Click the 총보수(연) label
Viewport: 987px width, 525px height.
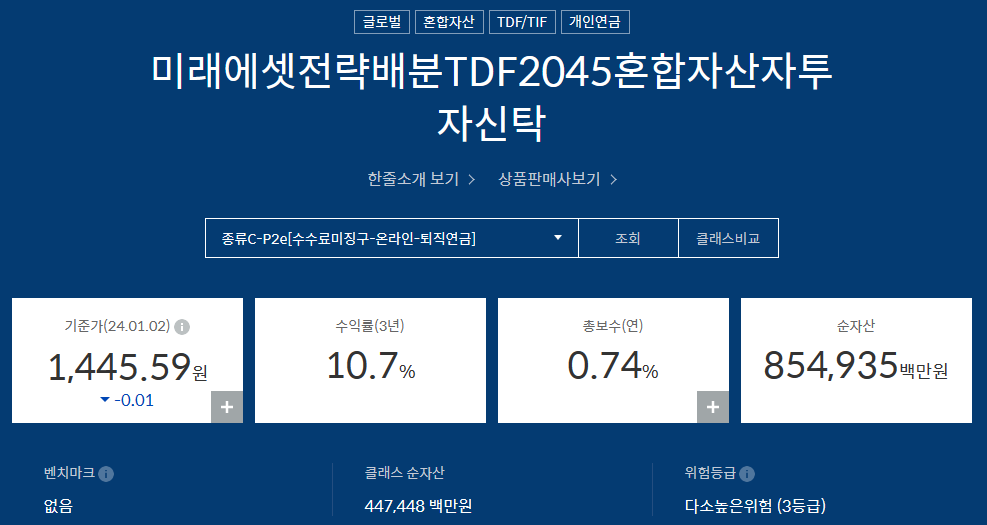(613, 326)
